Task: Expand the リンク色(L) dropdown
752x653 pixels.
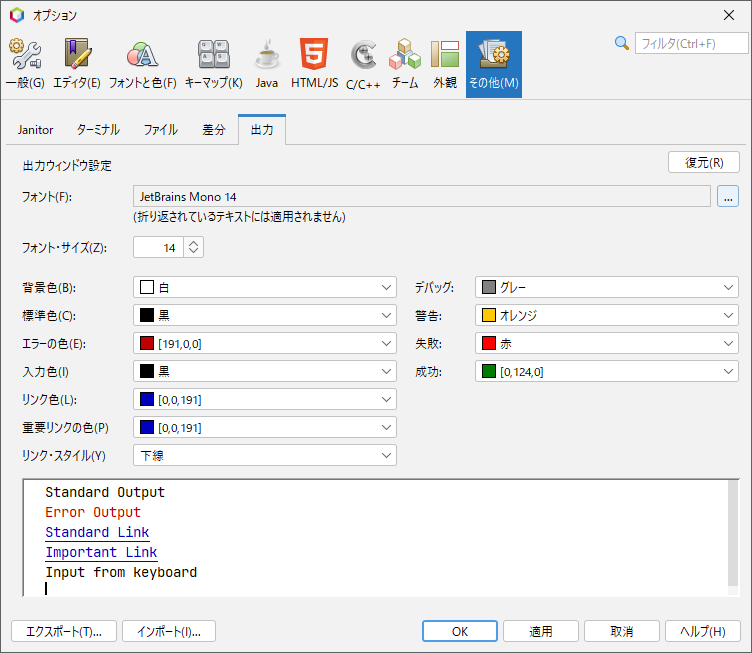Action: coord(265,399)
